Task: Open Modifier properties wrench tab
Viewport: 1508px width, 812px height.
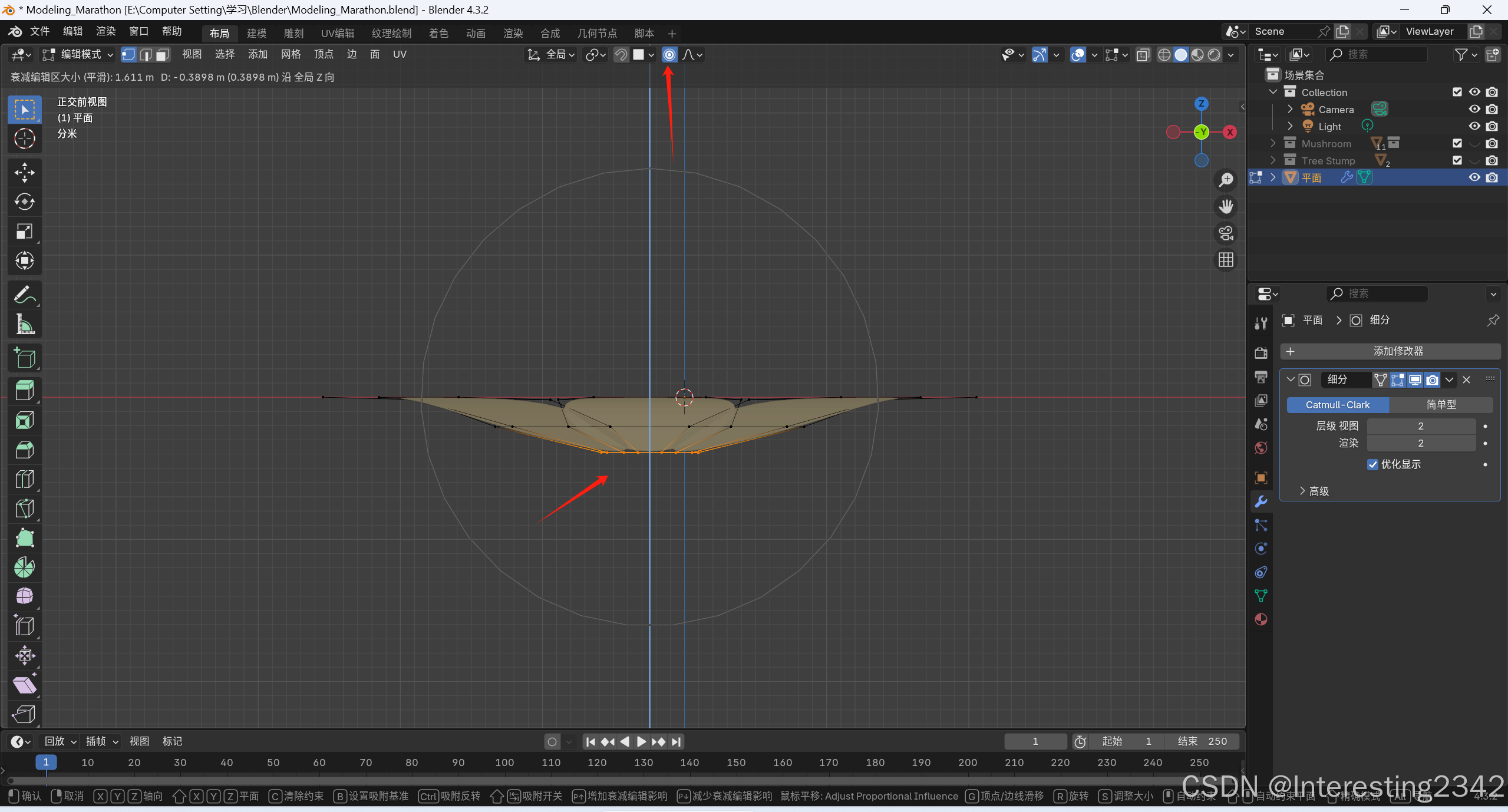Action: 1260,501
